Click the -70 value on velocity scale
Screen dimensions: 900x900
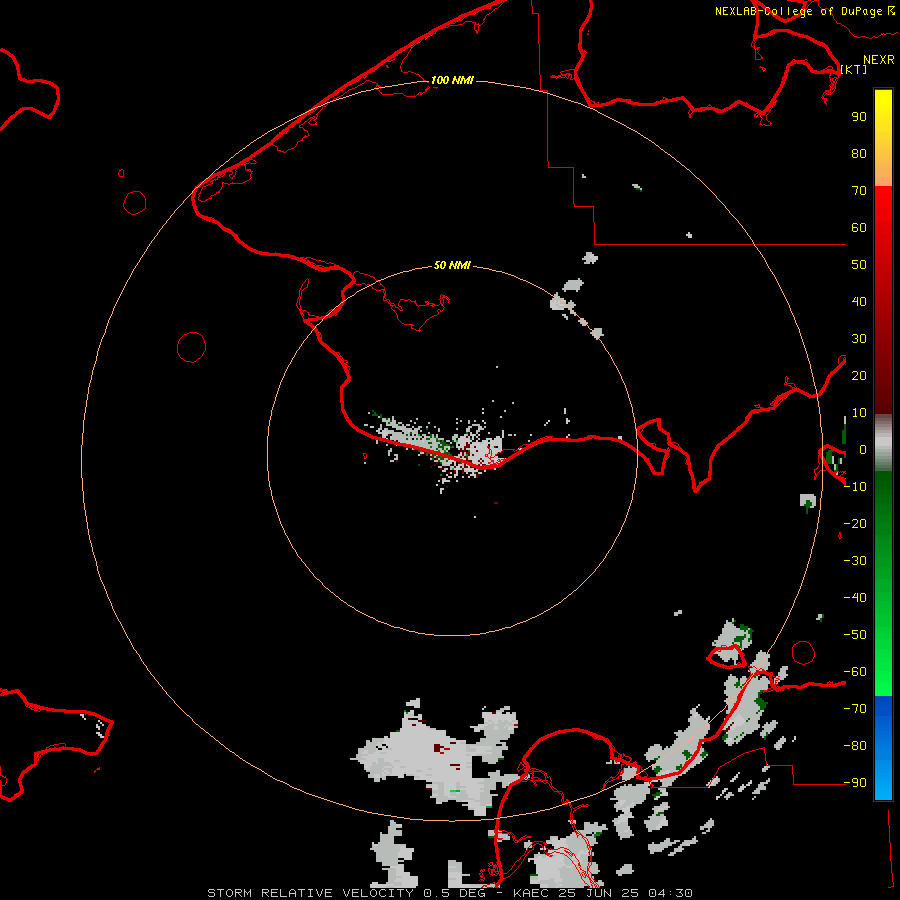pyautogui.click(x=855, y=709)
